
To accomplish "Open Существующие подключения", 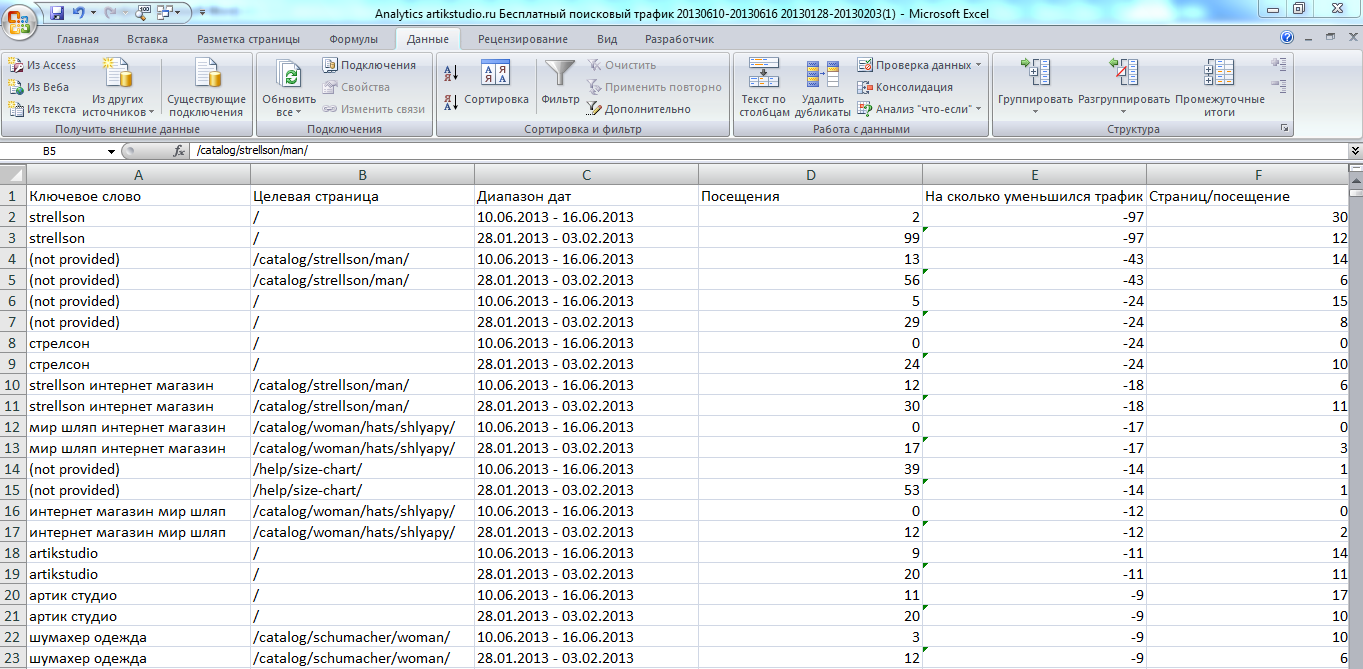I will click(x=207, y=88).
